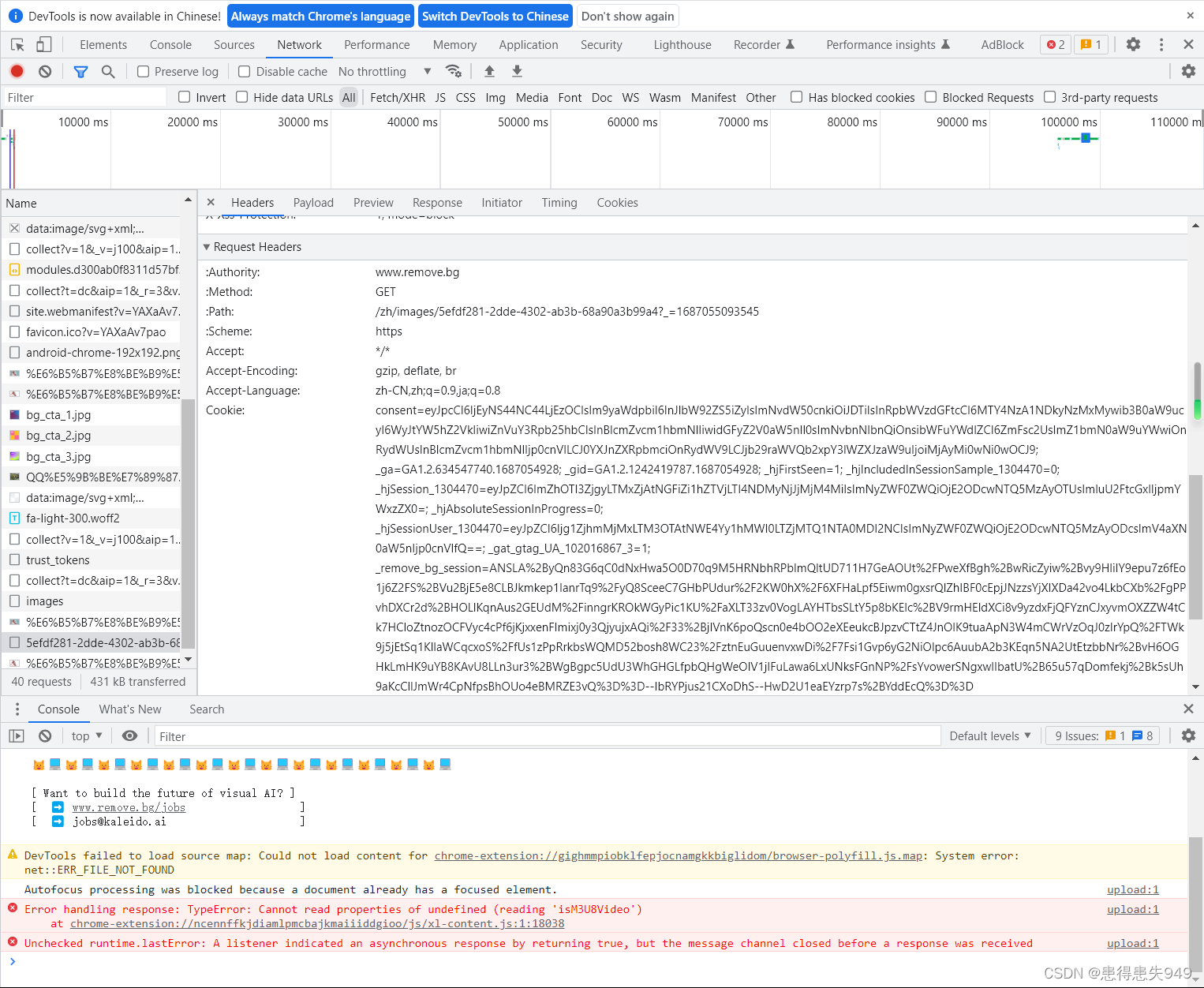Screen dimensions: 1204x988
Task: Create a live expression in Console
Action: pos(129,735)
